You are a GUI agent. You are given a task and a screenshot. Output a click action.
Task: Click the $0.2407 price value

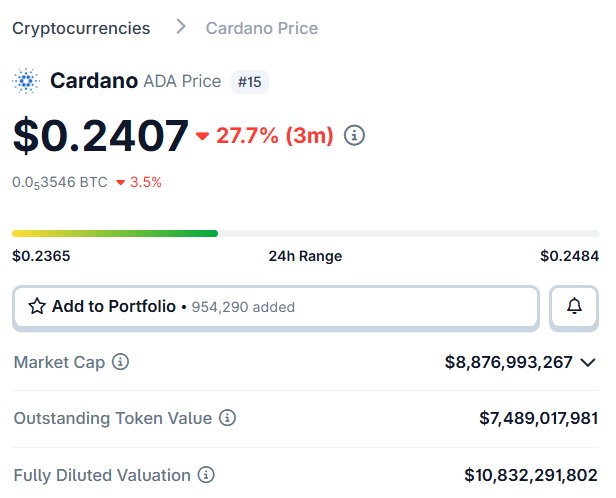pyautogui.click(x=100, y=136)
